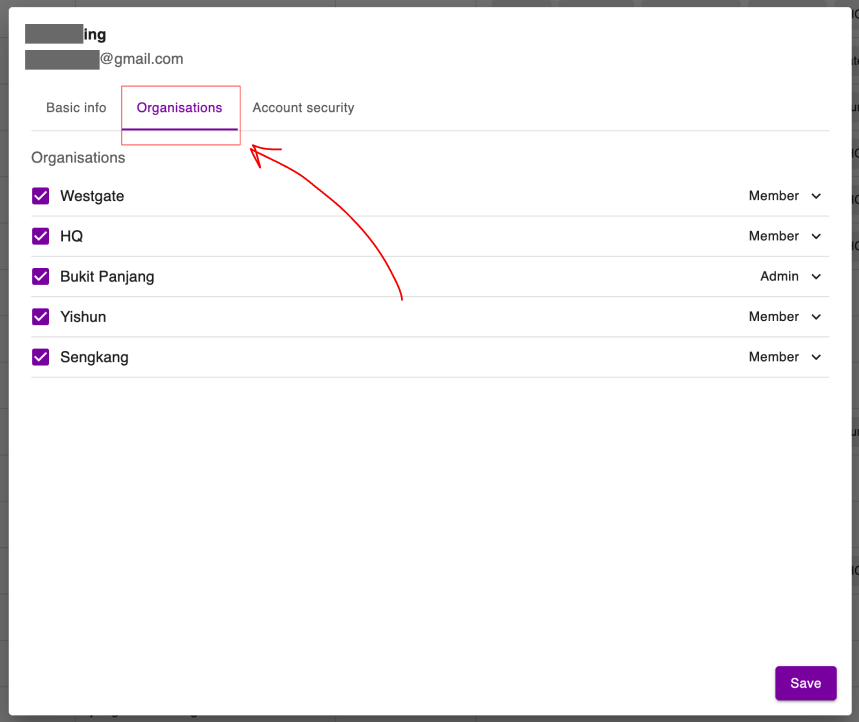Switch to the Basic info tab

click(75, 107)
